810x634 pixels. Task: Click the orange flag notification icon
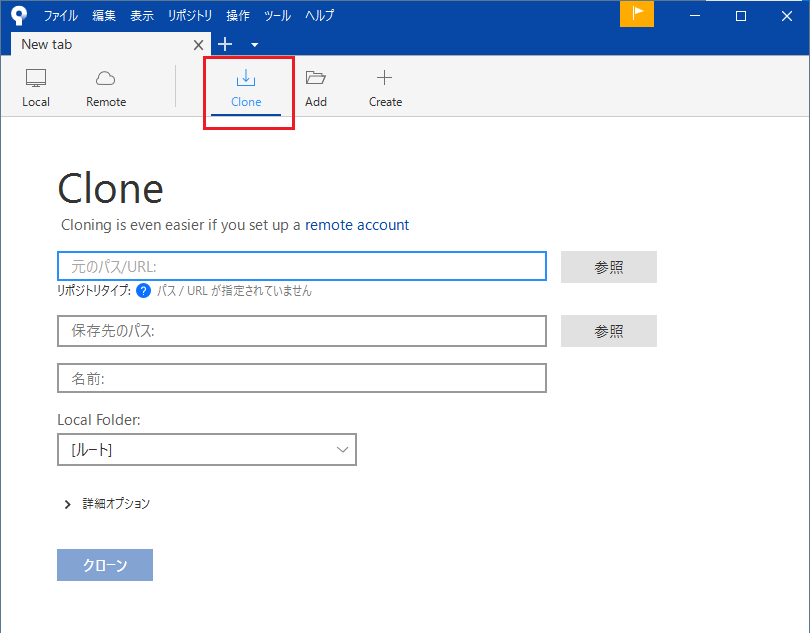(x=636, y=13)
